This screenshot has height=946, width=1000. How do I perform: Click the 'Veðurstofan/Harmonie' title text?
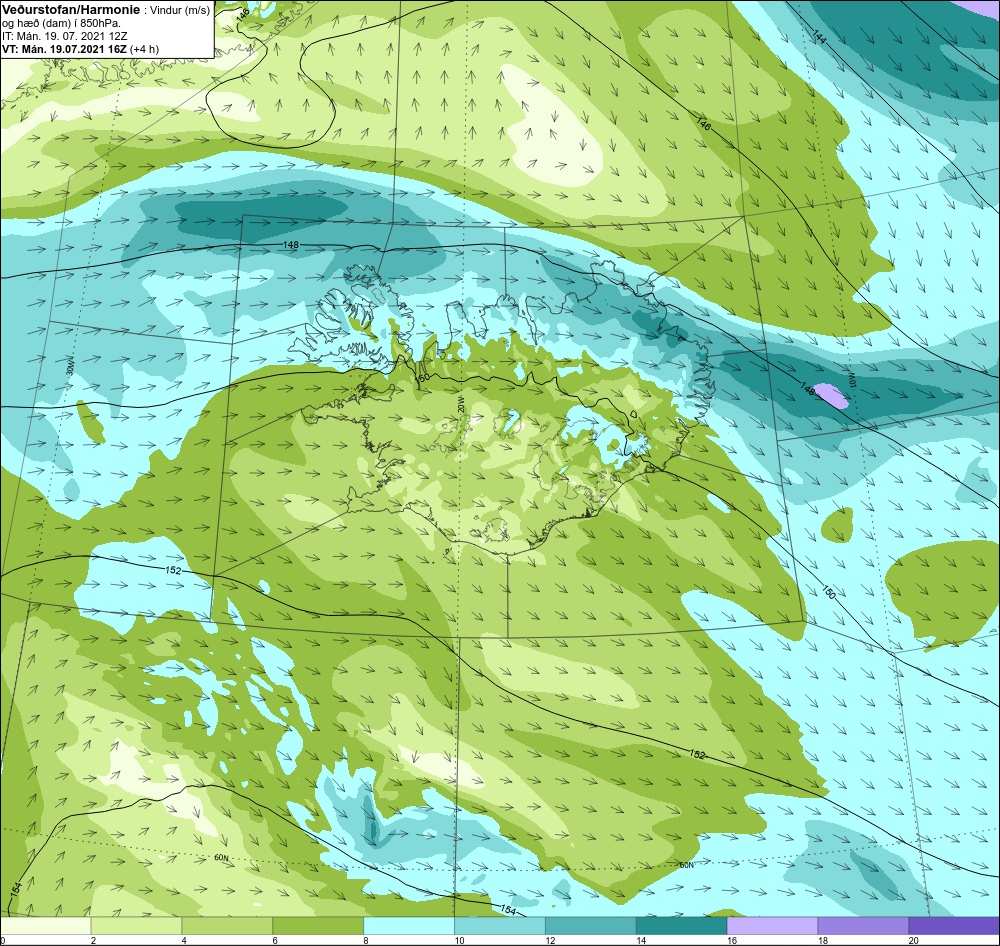click(x=70, y=10)
